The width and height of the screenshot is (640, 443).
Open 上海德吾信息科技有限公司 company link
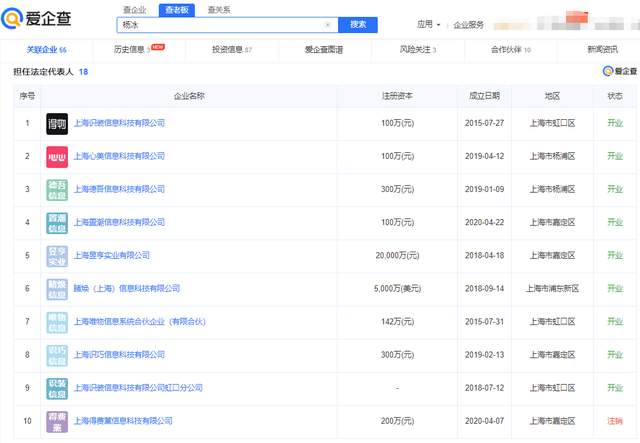pos(119,189)
